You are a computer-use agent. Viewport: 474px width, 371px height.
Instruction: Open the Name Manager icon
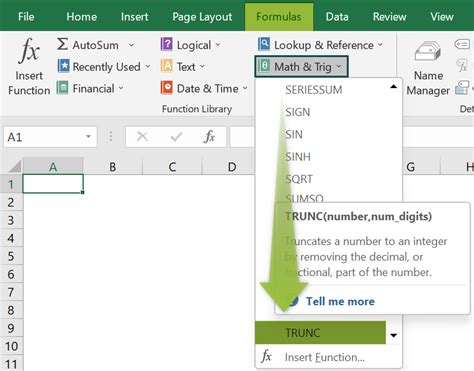tap(428, 52)
